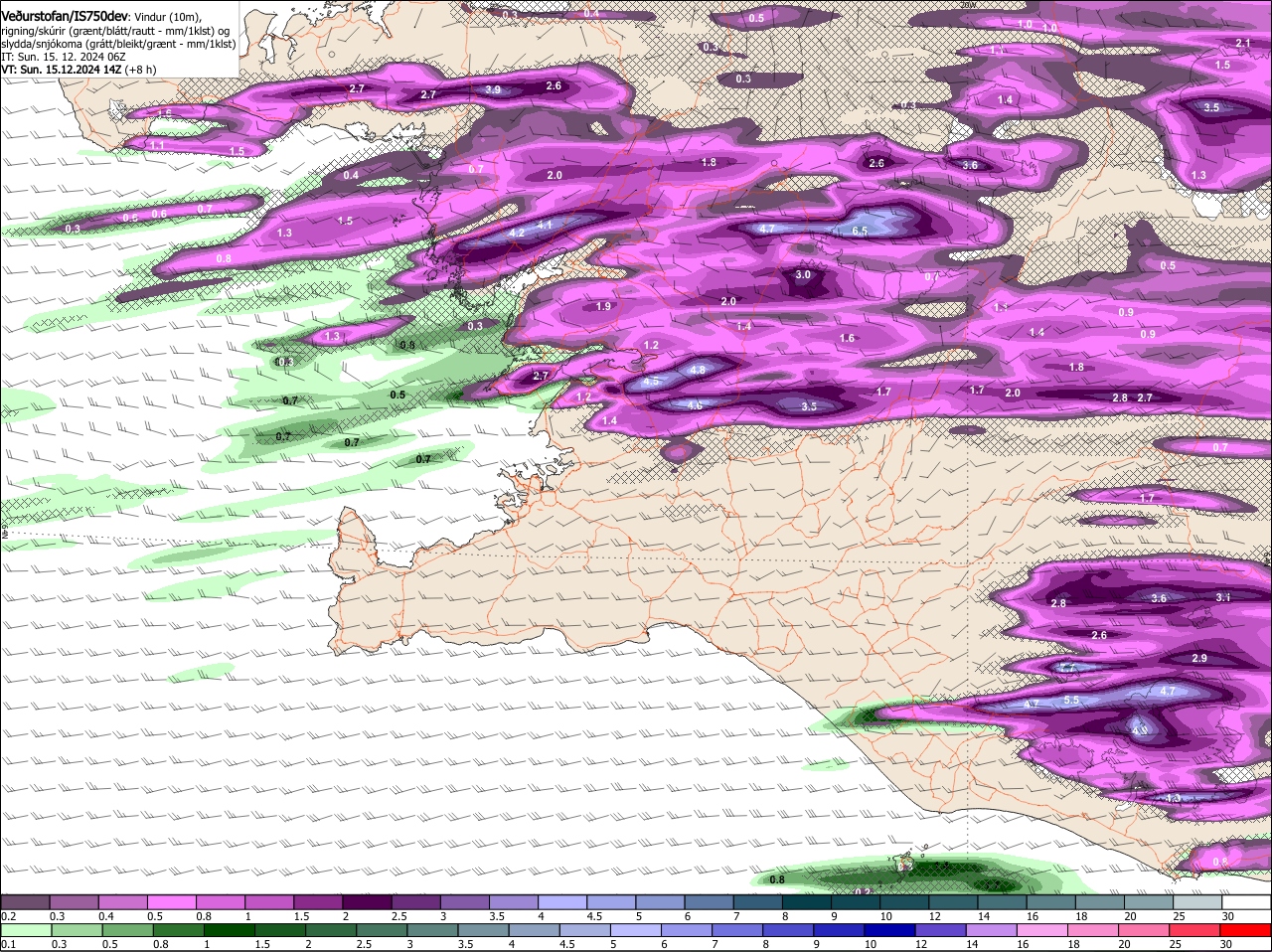1272x952 pixels.
Task: Select the 4.6 precipitation label
Action: point(695,405)
